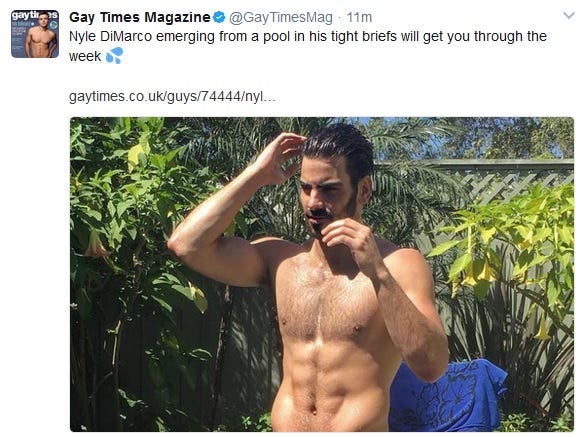The width and height of the screenshot is (587, 437).
Task: Click the shirtless figure in avatar thumbnail
Action: (39, 39)
